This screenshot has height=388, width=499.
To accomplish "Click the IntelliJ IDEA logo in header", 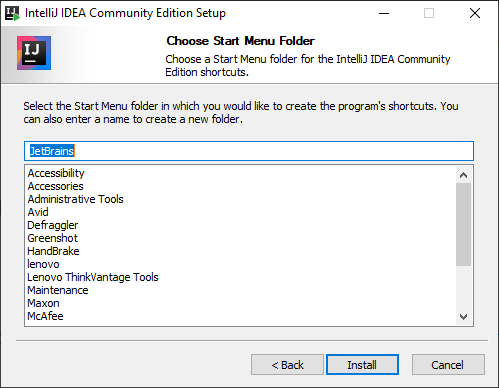I will [x=34, y=53].
